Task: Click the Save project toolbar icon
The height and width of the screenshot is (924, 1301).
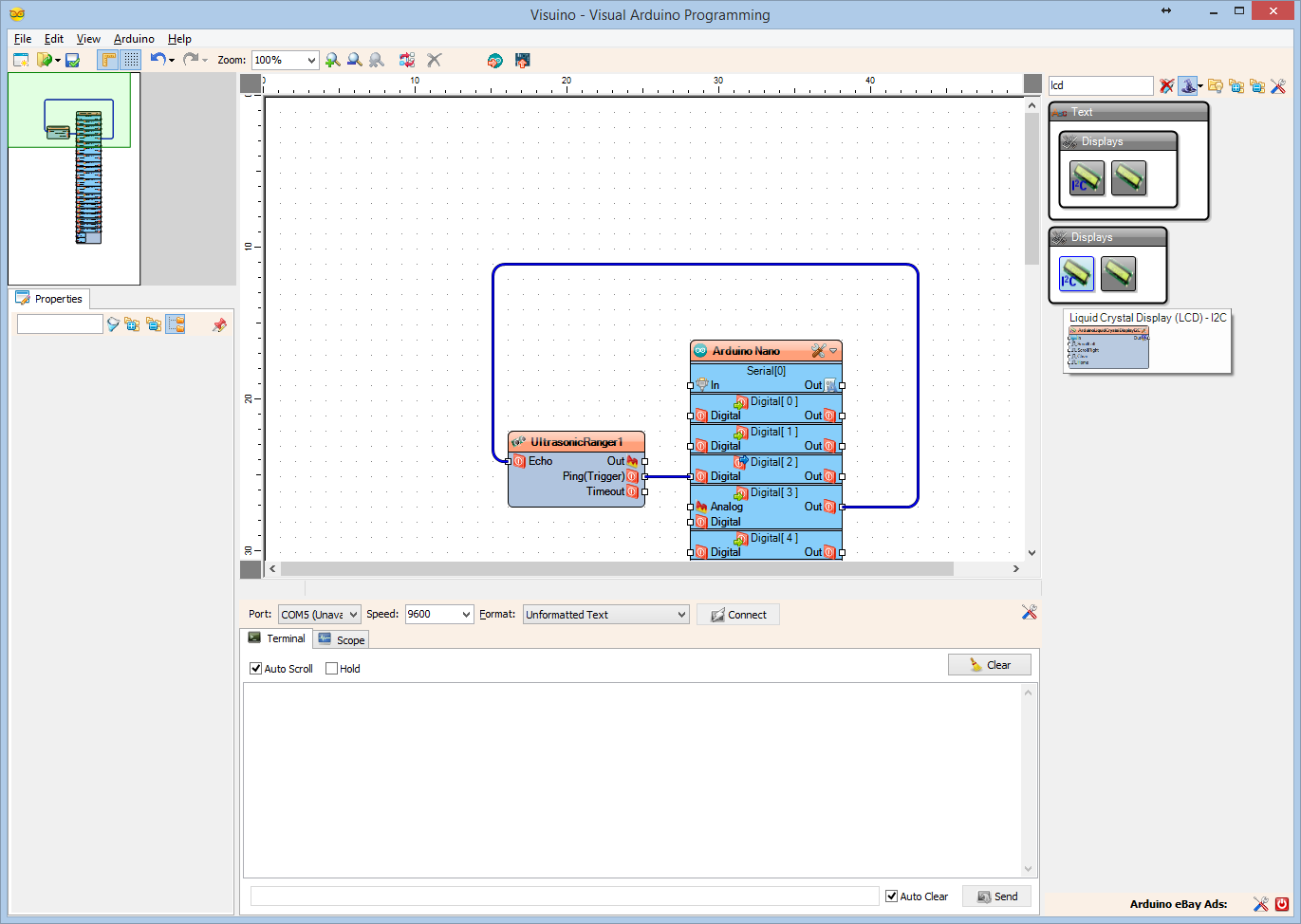Action: (72, 60)
